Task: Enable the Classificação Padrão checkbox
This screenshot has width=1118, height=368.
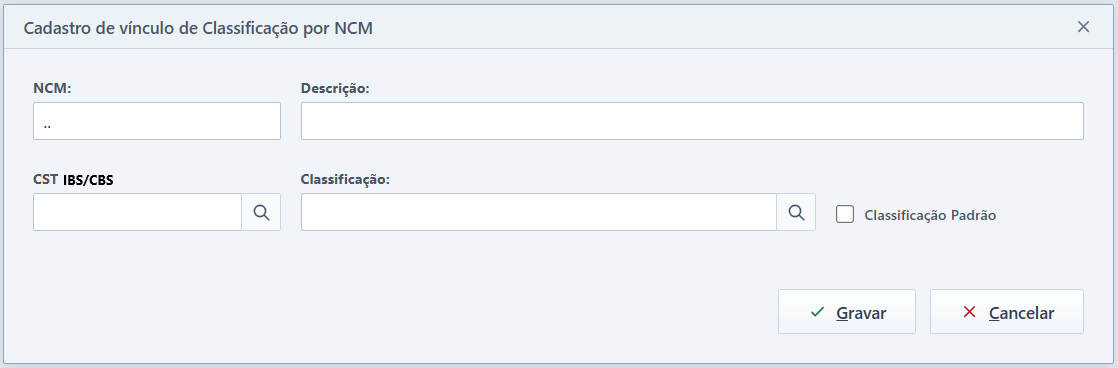Action: point(845,214)
